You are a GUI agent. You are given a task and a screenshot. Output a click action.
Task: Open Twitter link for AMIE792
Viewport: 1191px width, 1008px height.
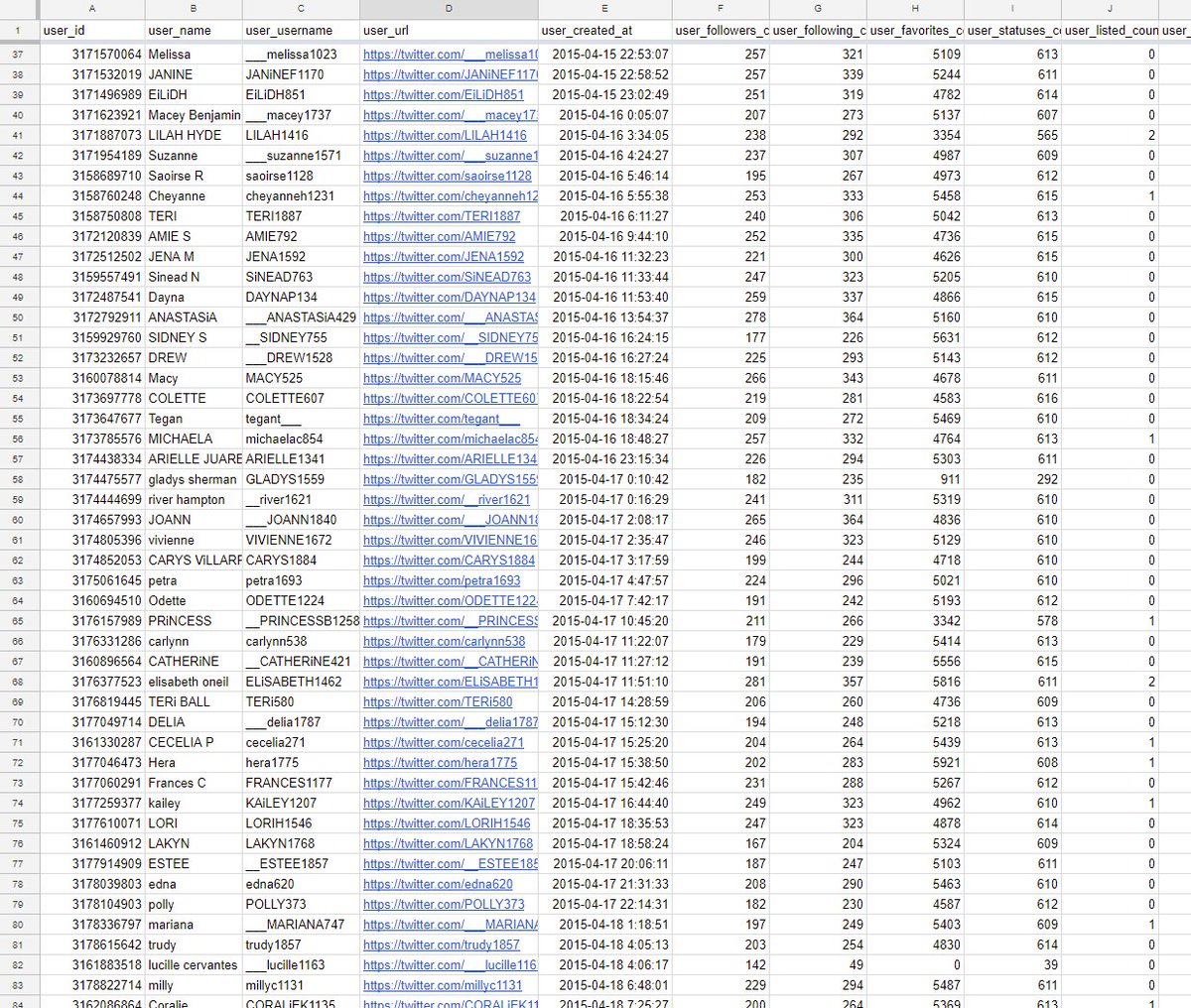pyautogui.click(x=440, y=236)
